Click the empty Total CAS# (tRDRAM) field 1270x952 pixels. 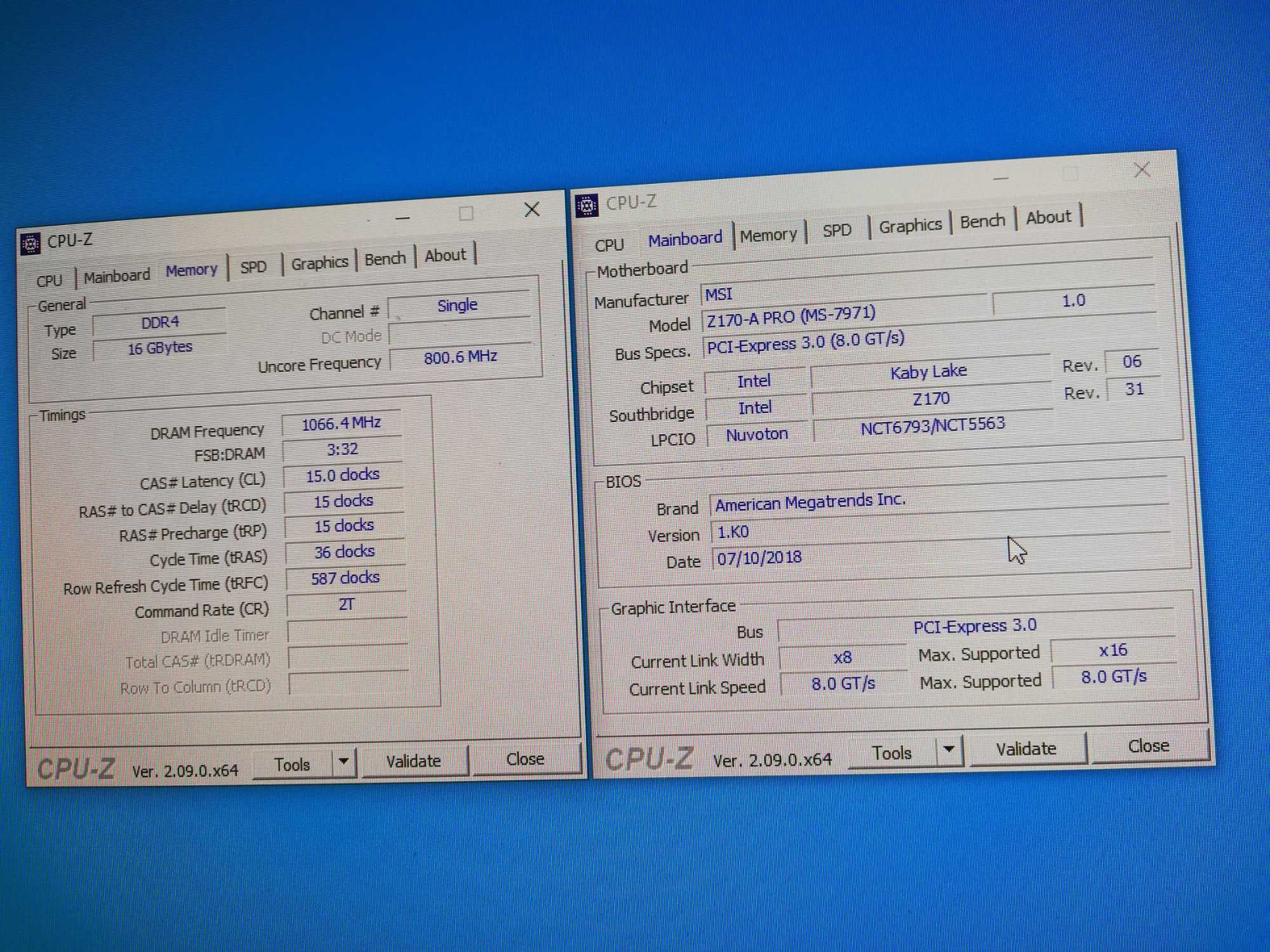pyautogui.click(x=347, y=658)
